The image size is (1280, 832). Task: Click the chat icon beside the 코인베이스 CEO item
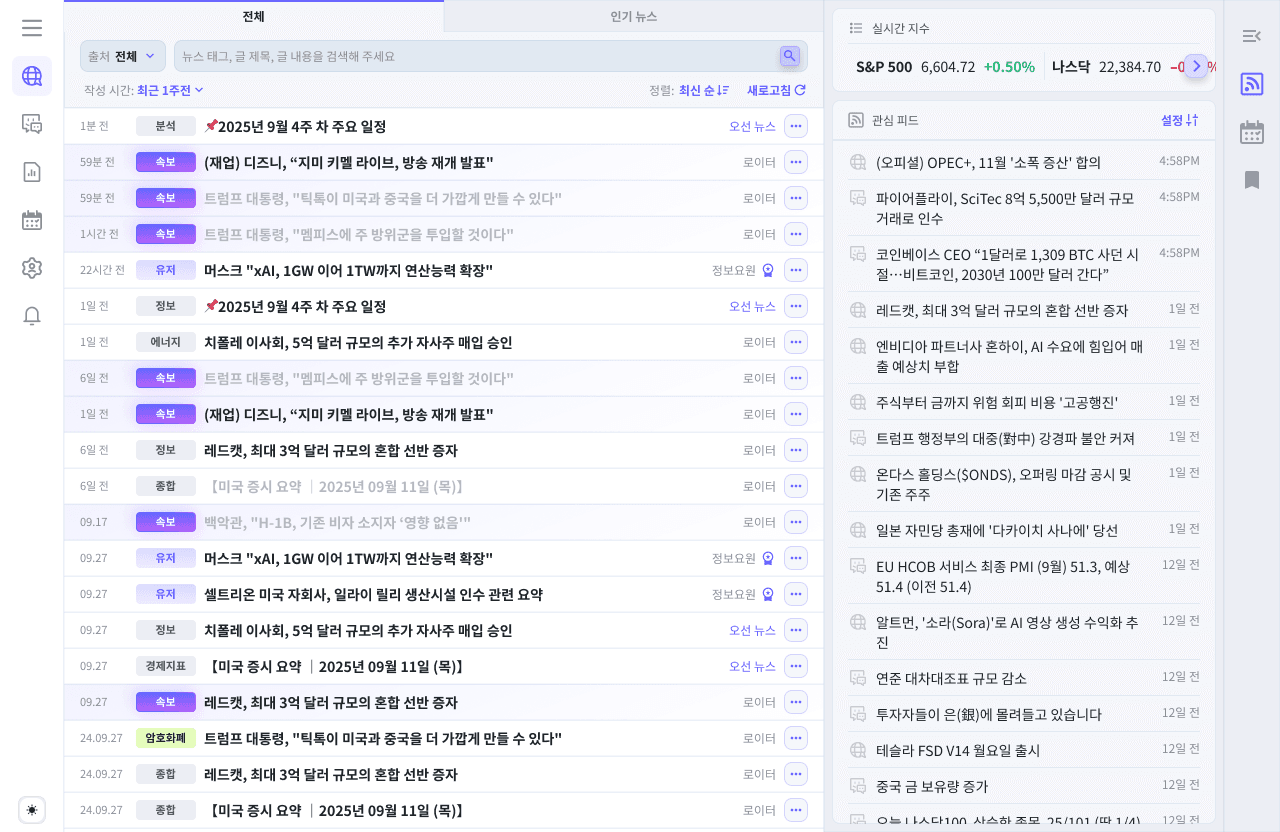point(857,254)
